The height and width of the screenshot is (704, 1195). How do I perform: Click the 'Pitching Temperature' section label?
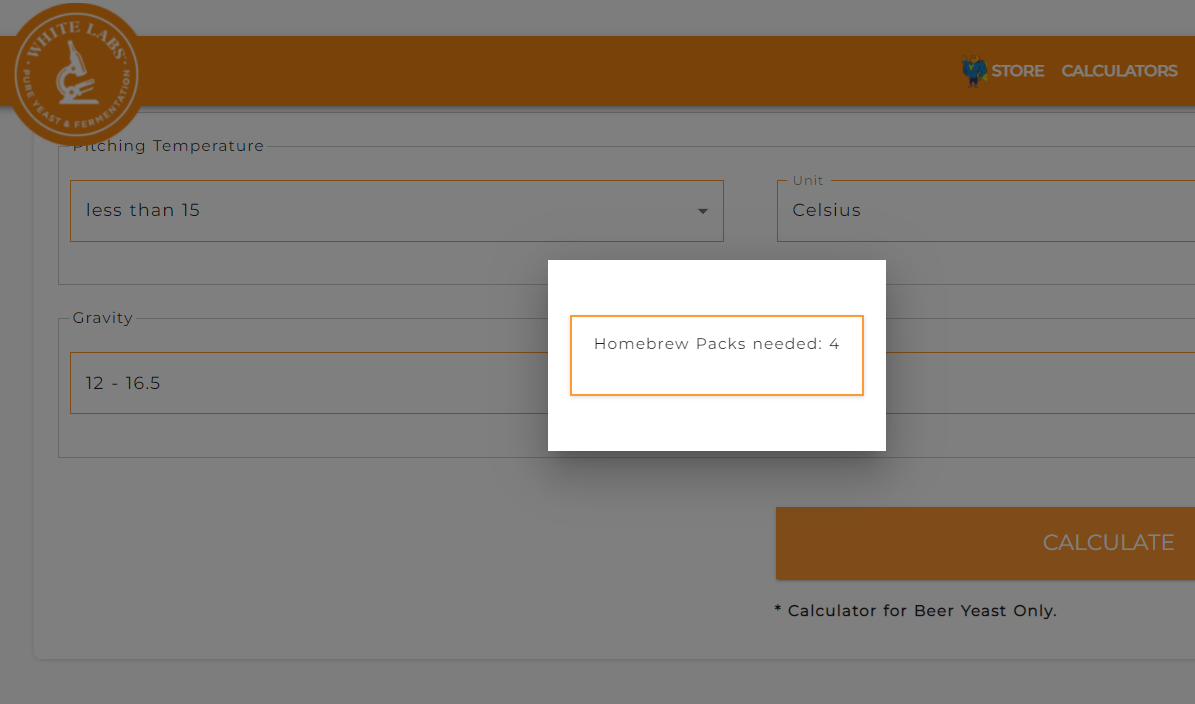[x=168, y=146]
